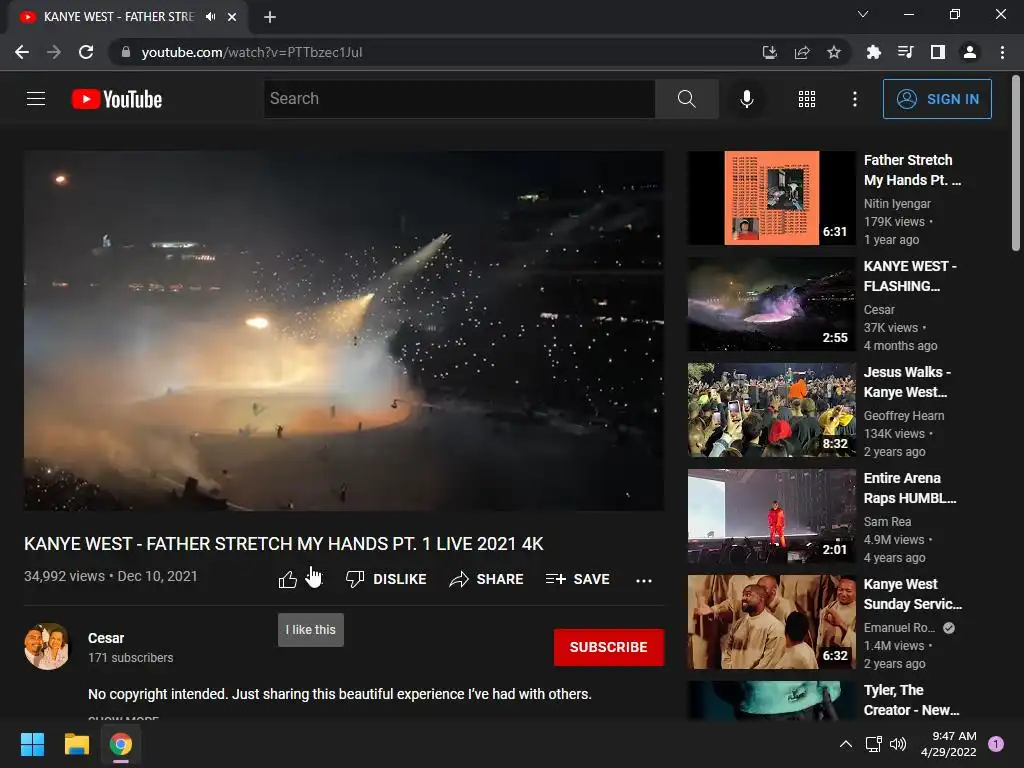Open the YouTube hamburger guide menu

[36, 99]
